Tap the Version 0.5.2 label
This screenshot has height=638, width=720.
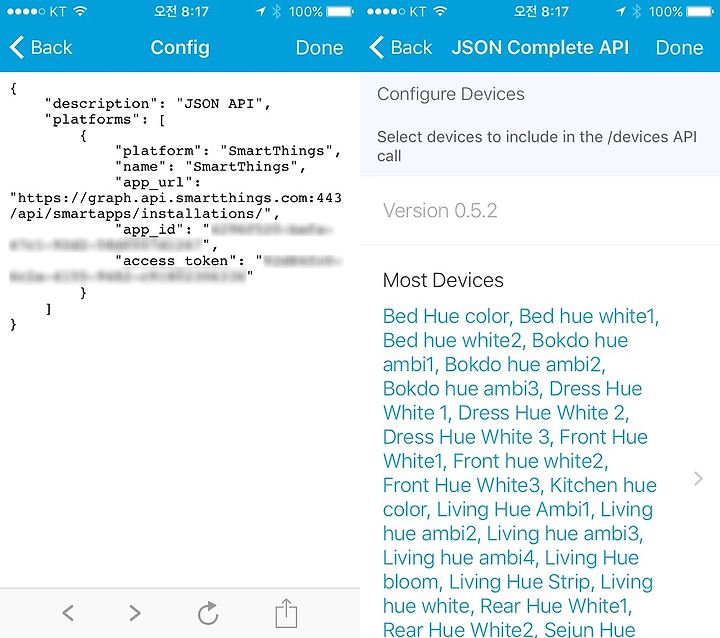440,211
